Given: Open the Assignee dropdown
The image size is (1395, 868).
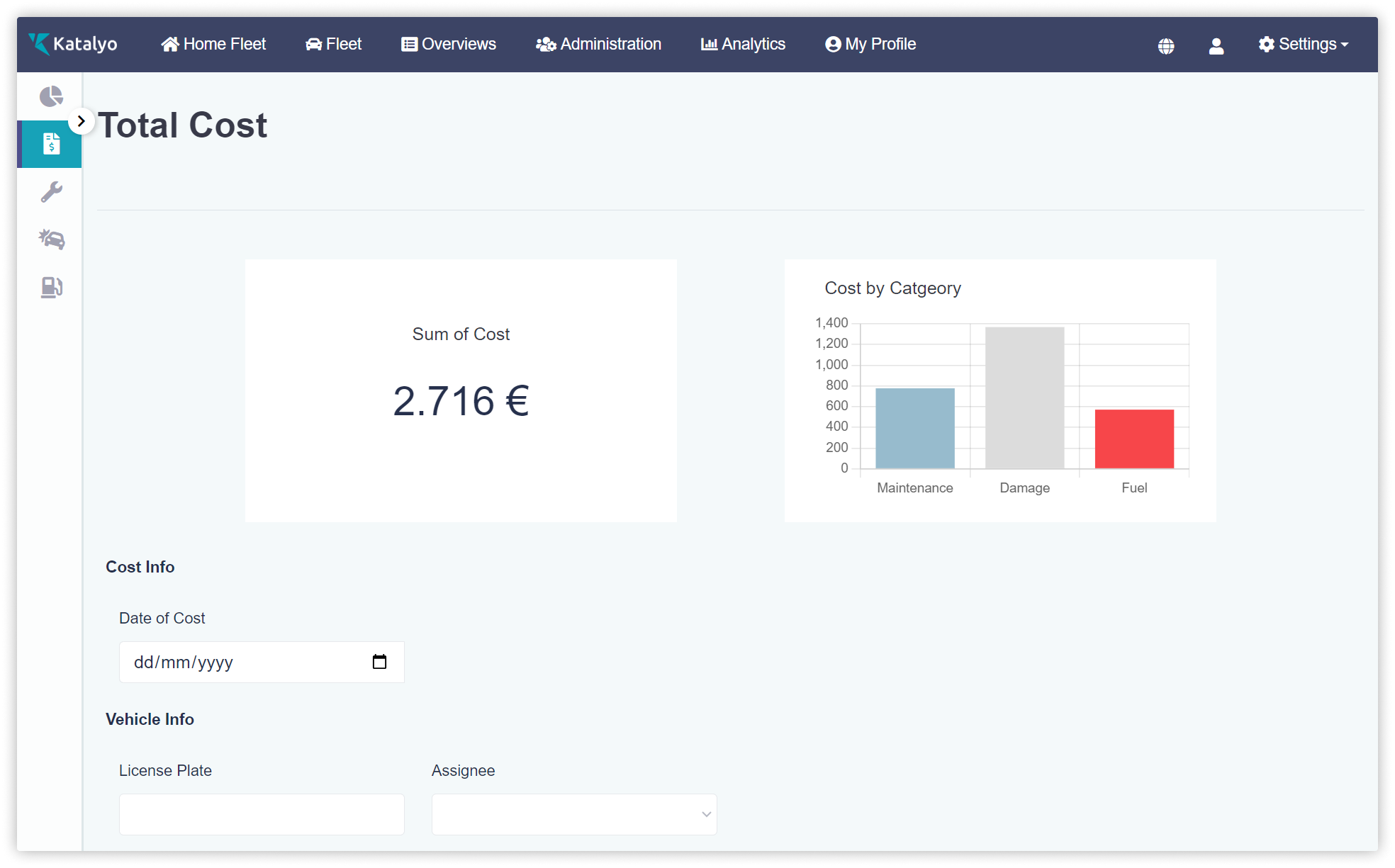Looking at the screenshot, I should click(574, 814).
